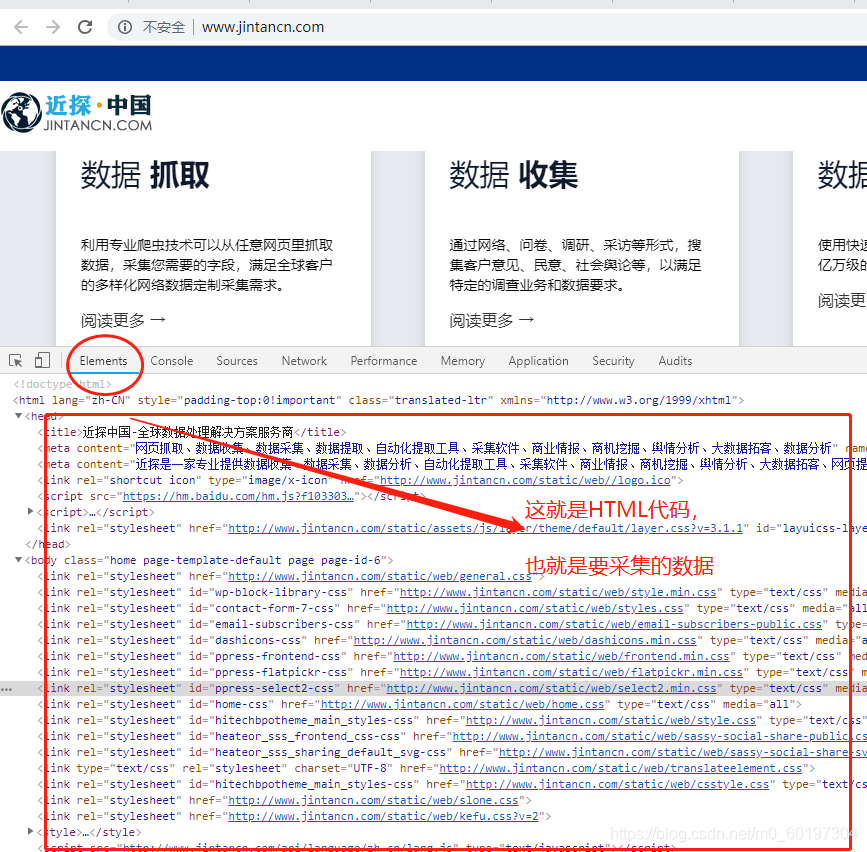
Task: Click the 数据抓取 description paragraph text
Action: point(207,265)
